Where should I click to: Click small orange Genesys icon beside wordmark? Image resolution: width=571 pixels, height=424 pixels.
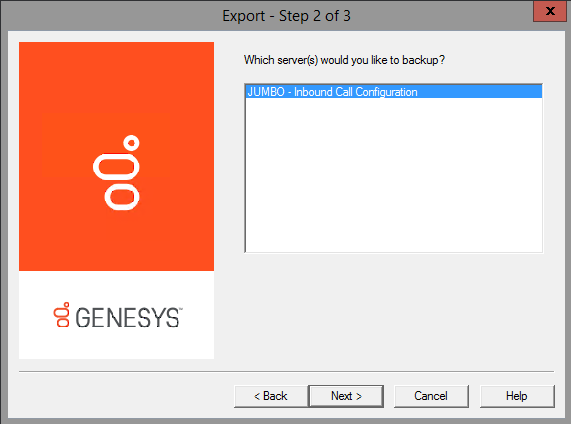pyautogui.click(x=62, y=315)
